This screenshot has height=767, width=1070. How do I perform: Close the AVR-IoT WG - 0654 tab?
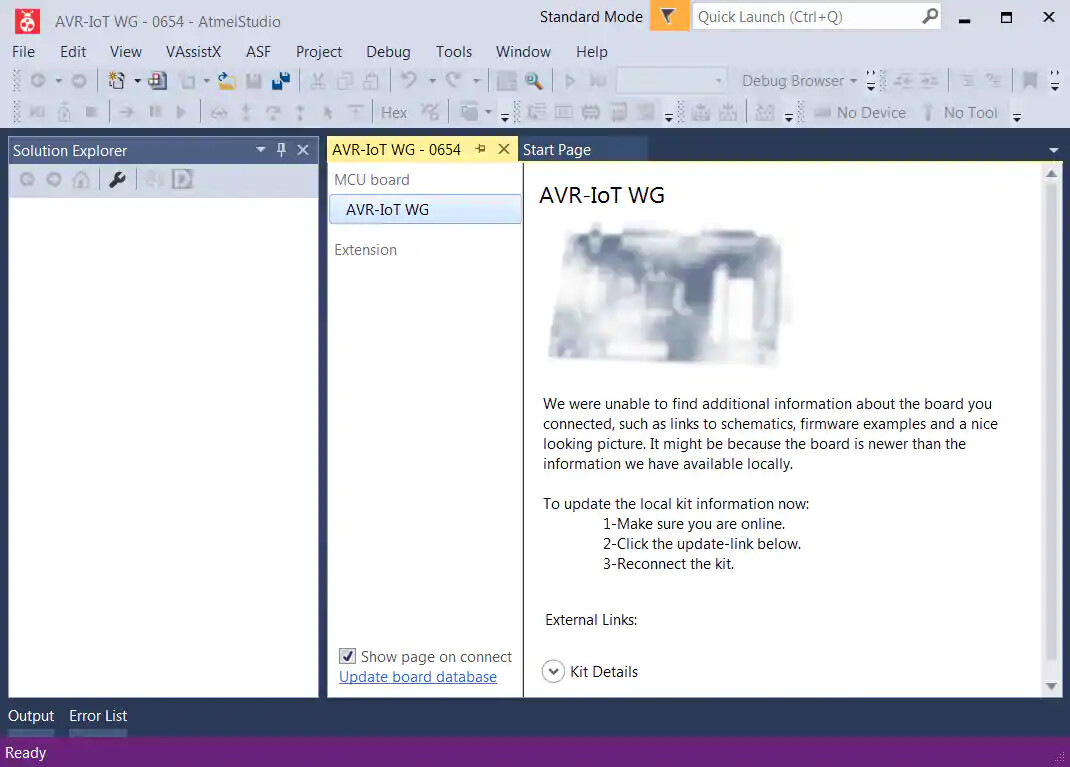click(x=504, y=149)
